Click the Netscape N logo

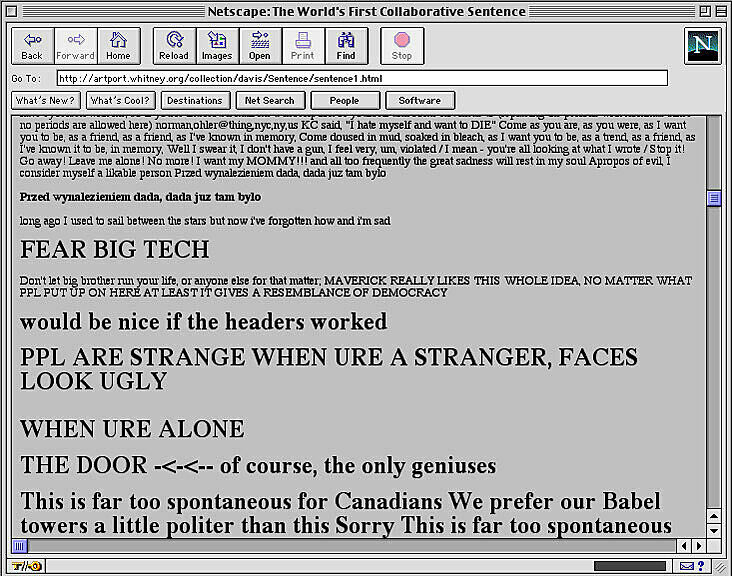click(x=702, y=46)
